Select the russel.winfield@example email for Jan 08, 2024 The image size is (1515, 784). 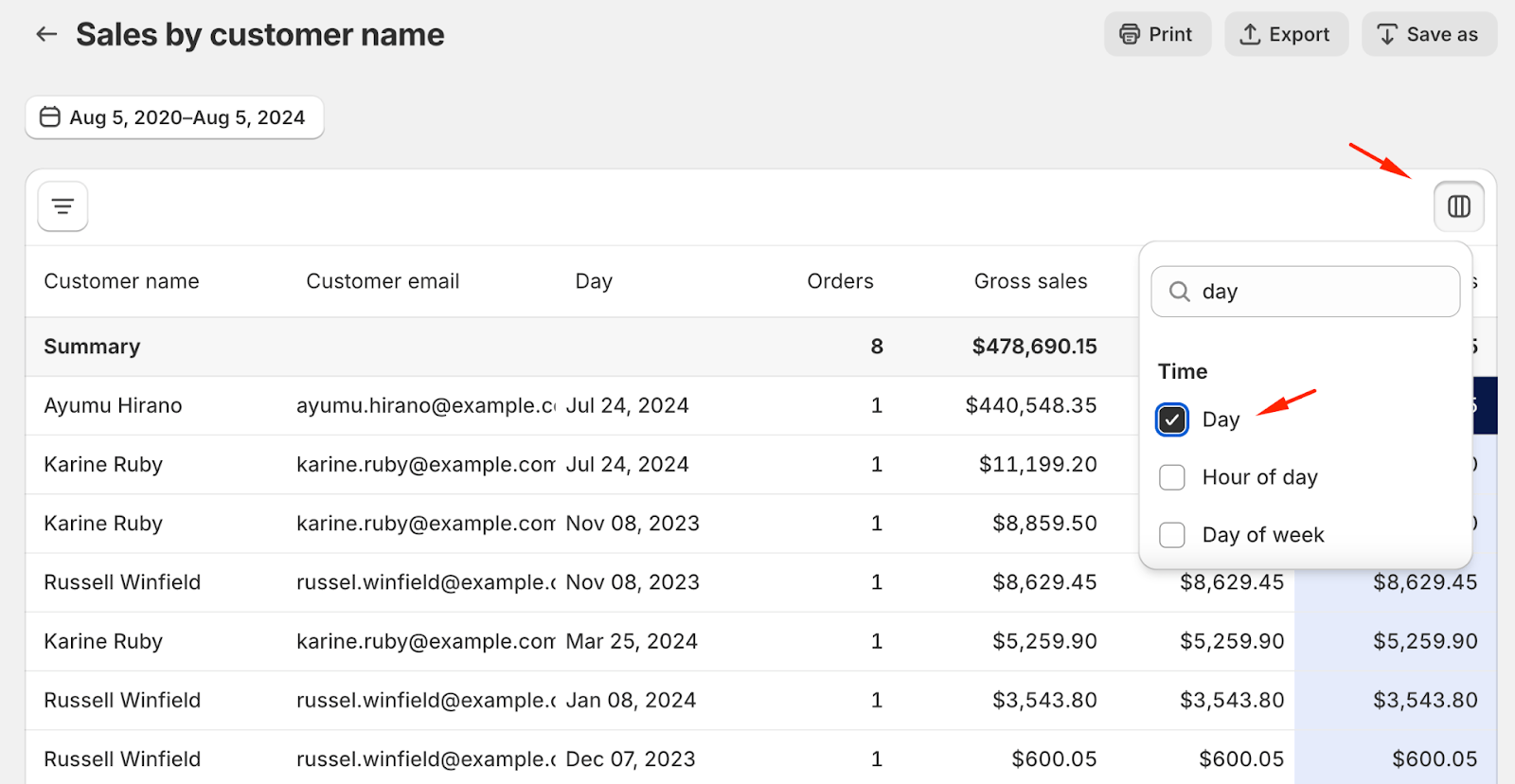425,700
